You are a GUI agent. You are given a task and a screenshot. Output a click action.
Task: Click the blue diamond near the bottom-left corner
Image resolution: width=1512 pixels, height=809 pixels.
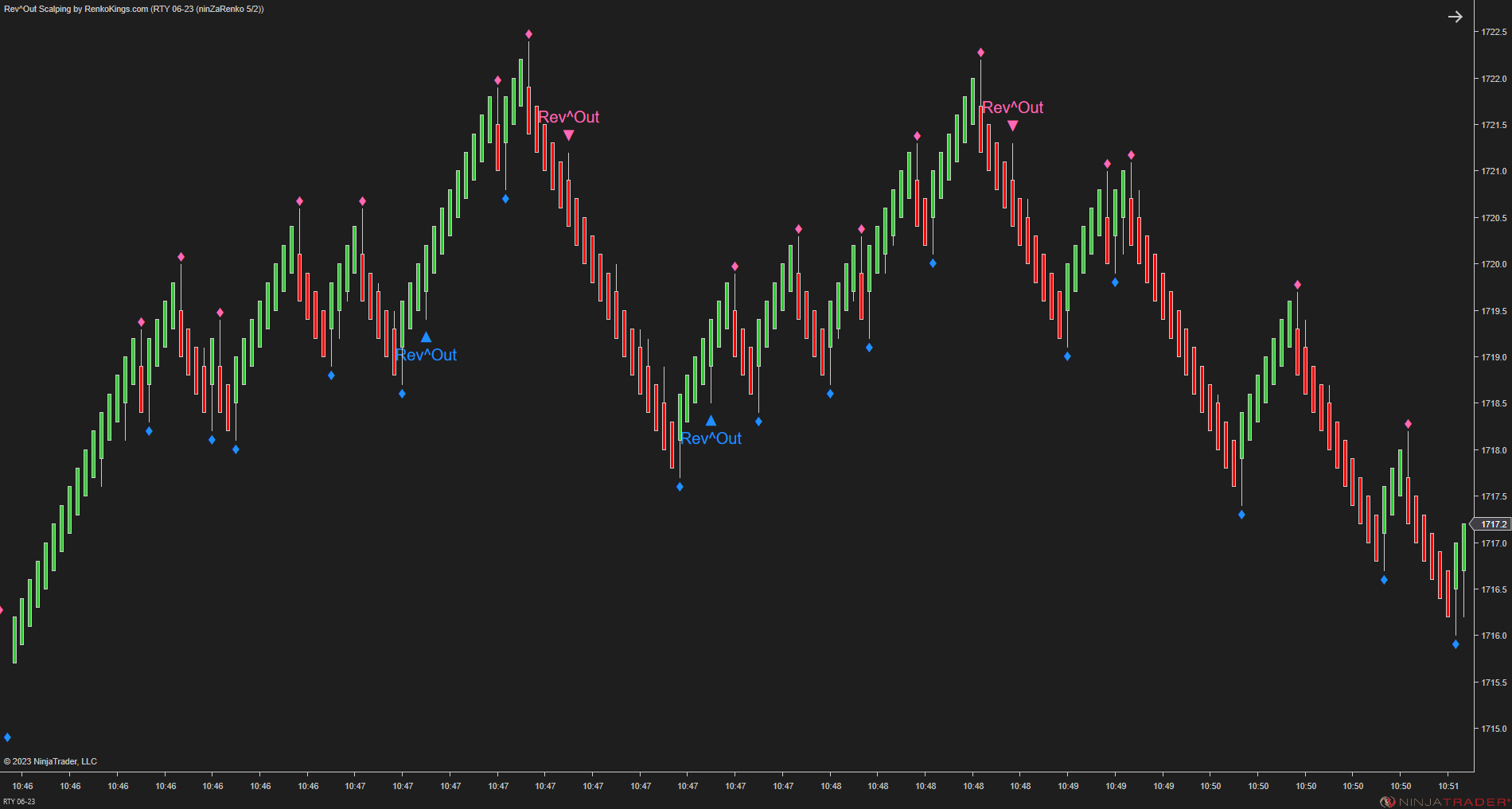pos(6,737)
